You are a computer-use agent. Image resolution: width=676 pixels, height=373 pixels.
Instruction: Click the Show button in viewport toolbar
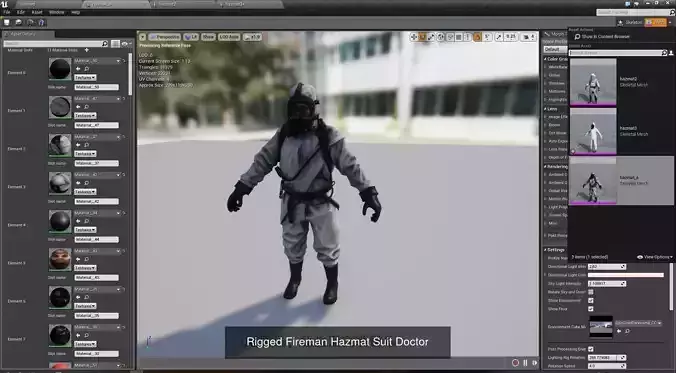pyautogui.click(x=208, y=37)
